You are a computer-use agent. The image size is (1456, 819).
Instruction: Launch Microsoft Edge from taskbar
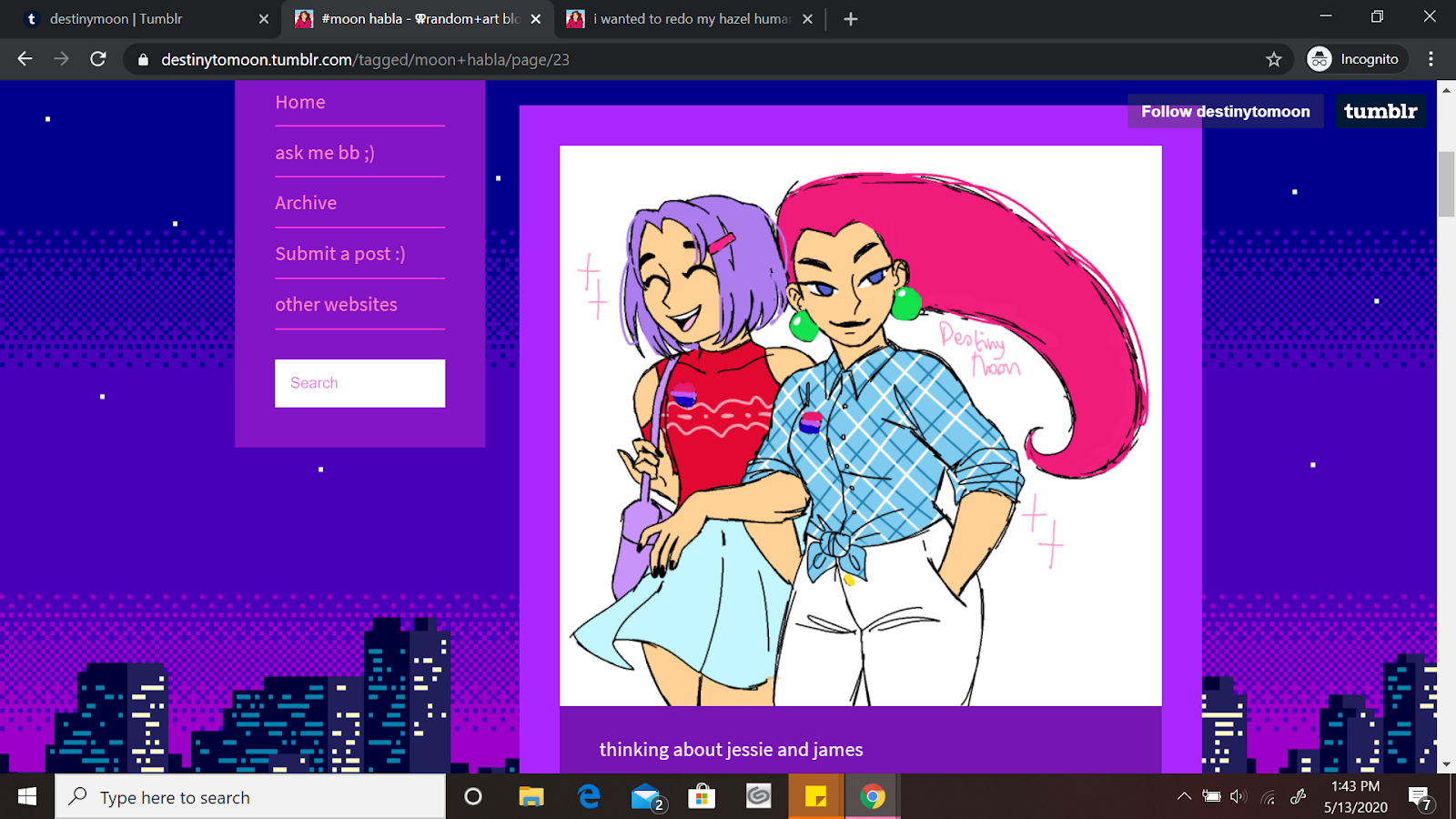pos(589,797)
